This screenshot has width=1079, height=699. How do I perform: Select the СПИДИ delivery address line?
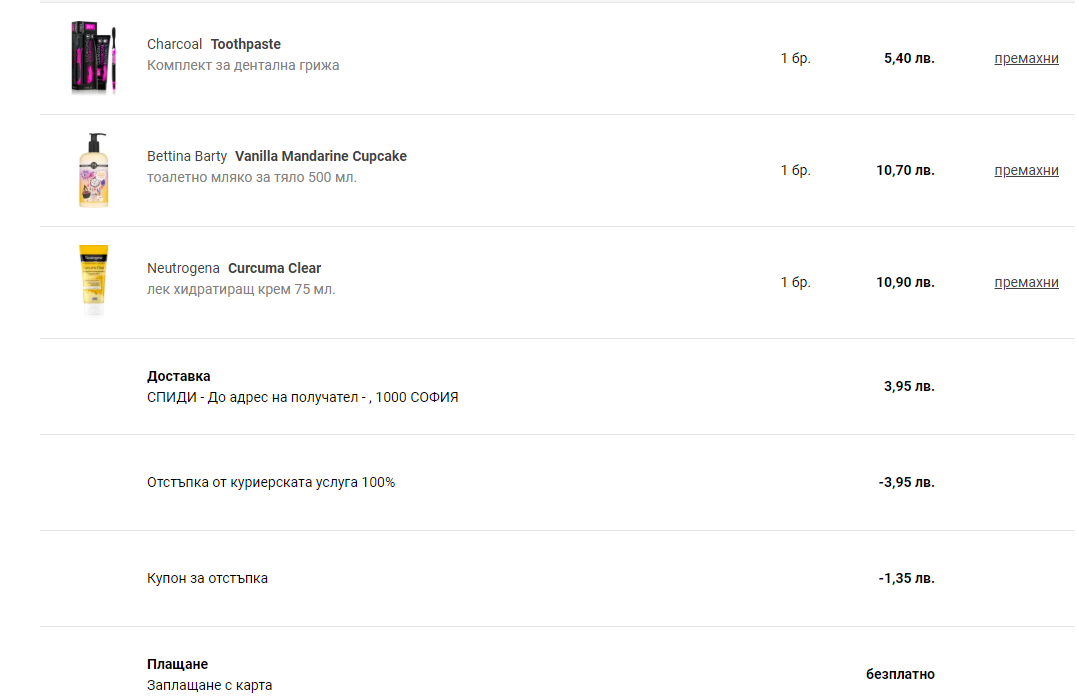tap(303, 398)
